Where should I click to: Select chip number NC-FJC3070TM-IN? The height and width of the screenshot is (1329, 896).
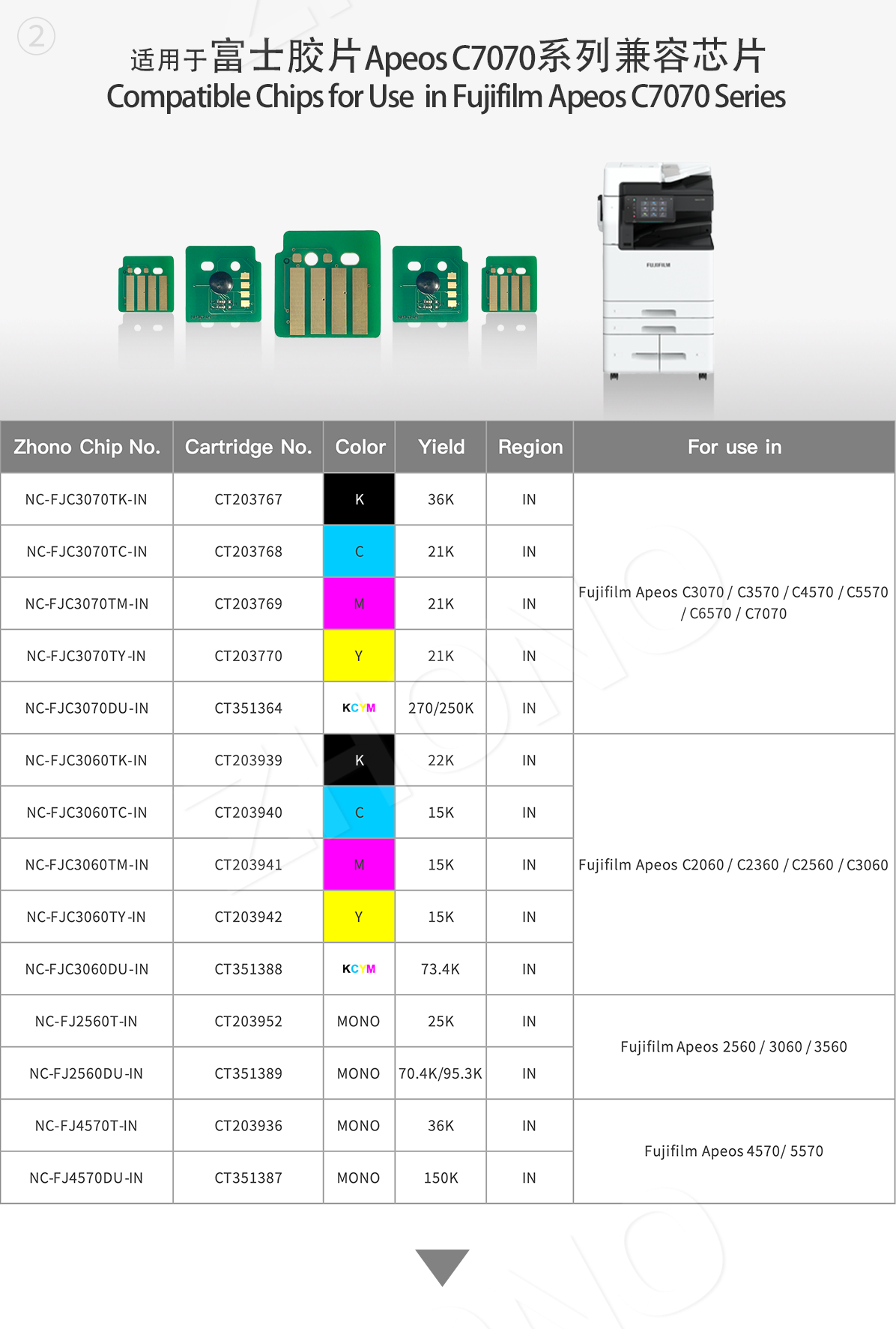pos(86,603)
